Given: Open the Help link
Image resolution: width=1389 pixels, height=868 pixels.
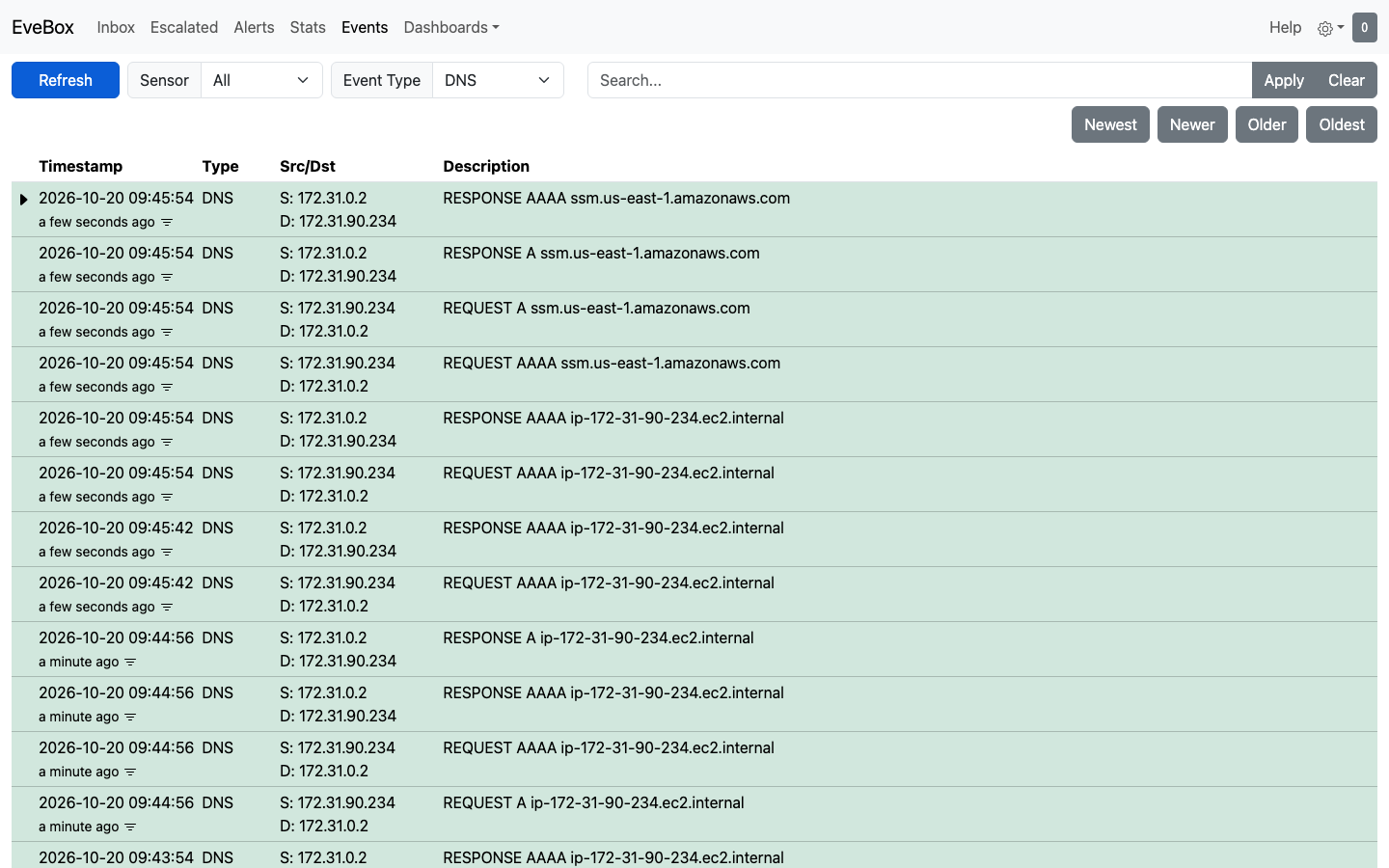Looking at the screenshot, I should [1285, 27].
